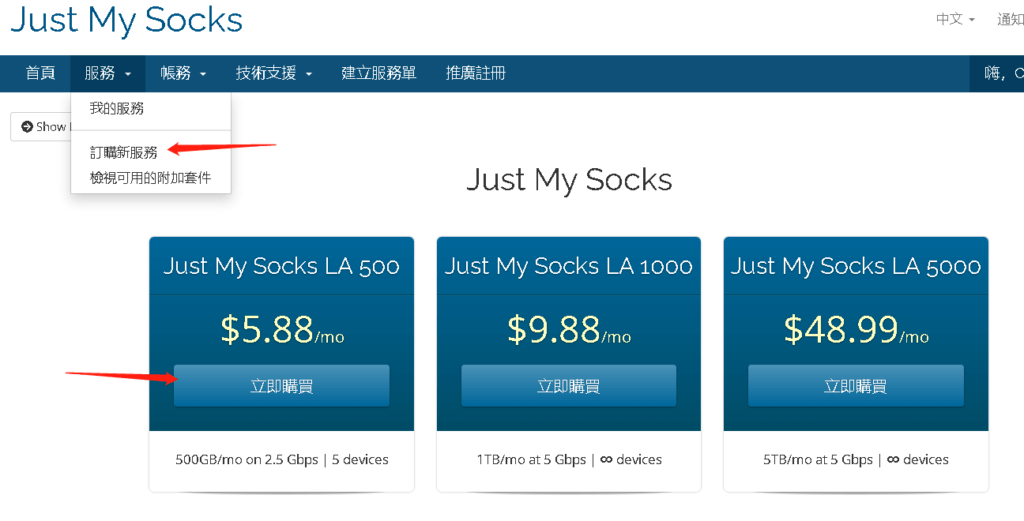Select 檢視可用的附加套件 menu entry
The width and height of the screenshot is (1024, 521).
[150, 178]
